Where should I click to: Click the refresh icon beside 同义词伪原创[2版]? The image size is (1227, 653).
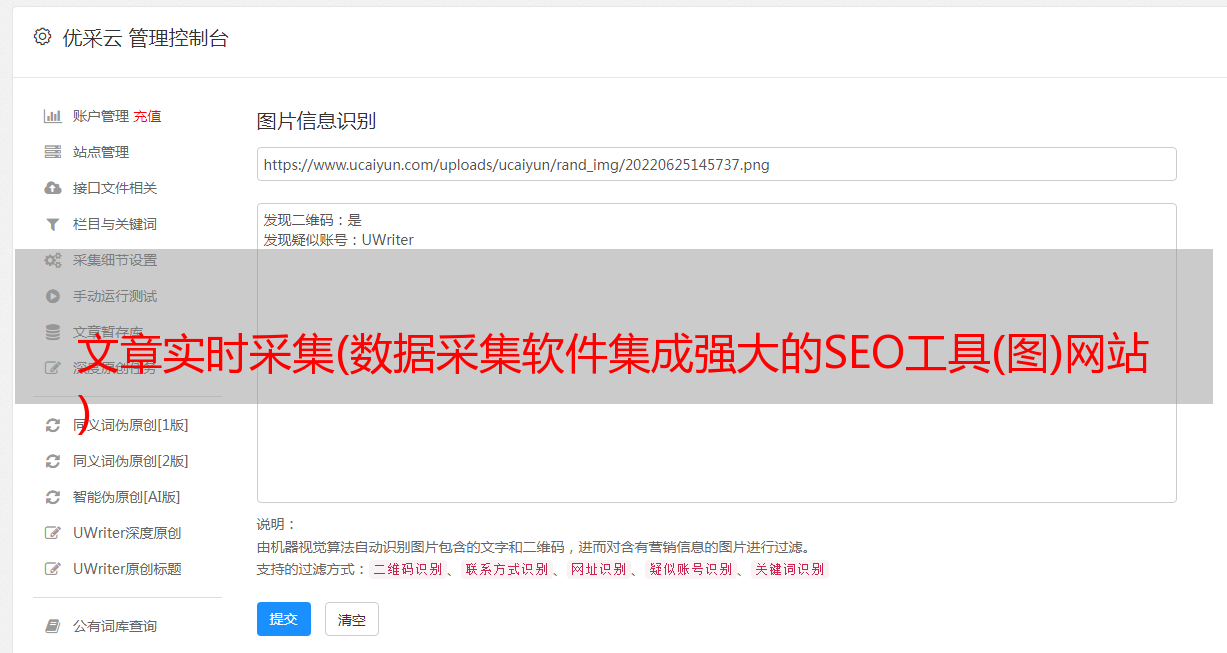click(53, 461)
